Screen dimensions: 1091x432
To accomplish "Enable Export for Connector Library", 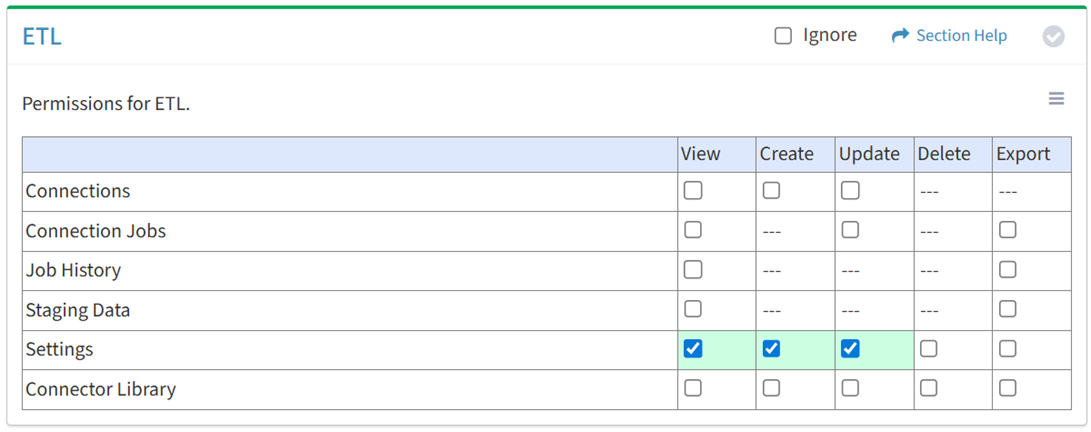I will [1007, 388].
